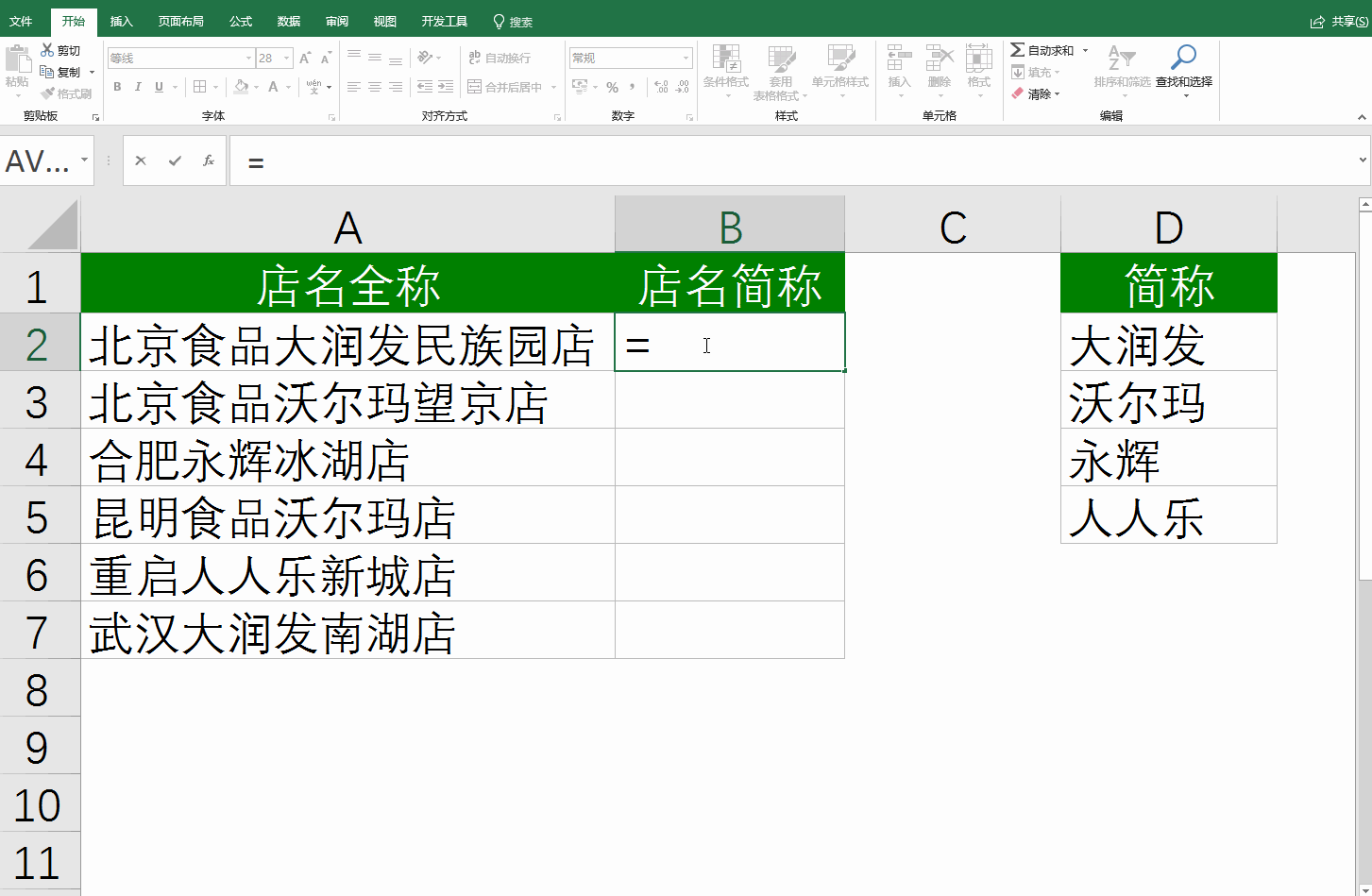Switch to the Data (数据) tab
The width and height of the screenshot is (1372, 896).
289,21
